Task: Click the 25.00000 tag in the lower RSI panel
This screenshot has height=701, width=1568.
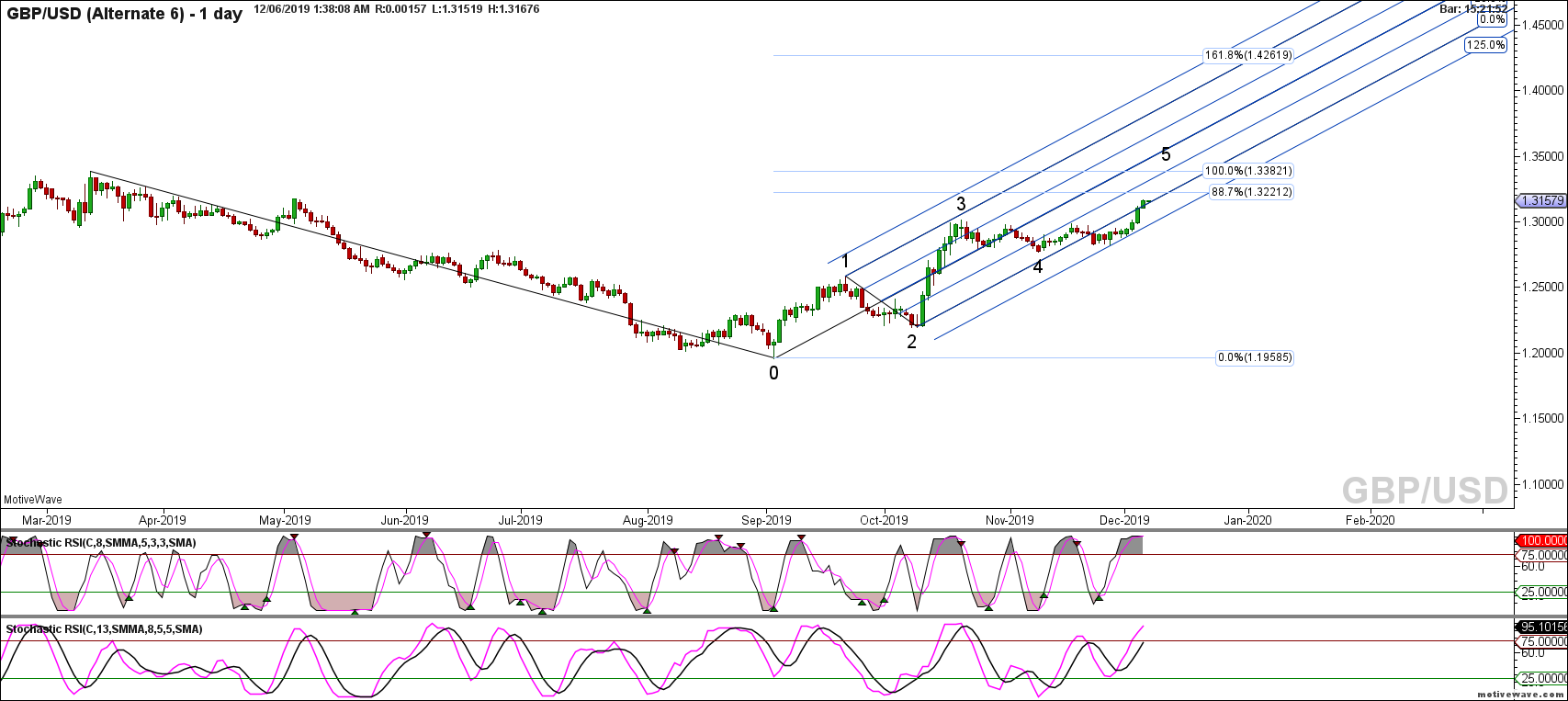Action: coord(1540,679)
